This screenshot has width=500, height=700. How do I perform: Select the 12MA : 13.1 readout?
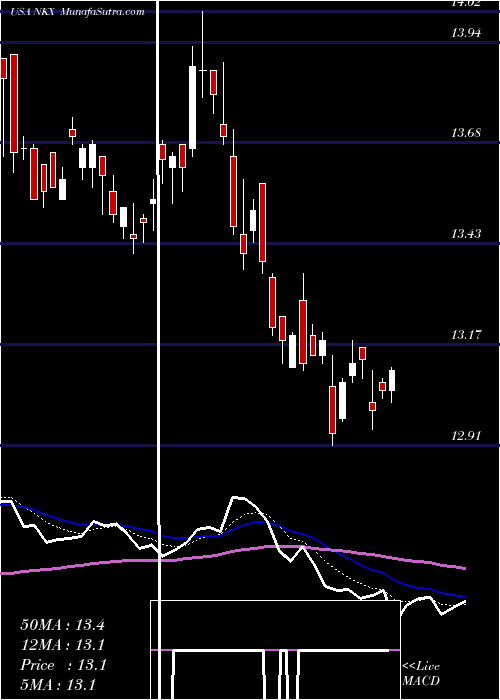[x=63, y=645]
